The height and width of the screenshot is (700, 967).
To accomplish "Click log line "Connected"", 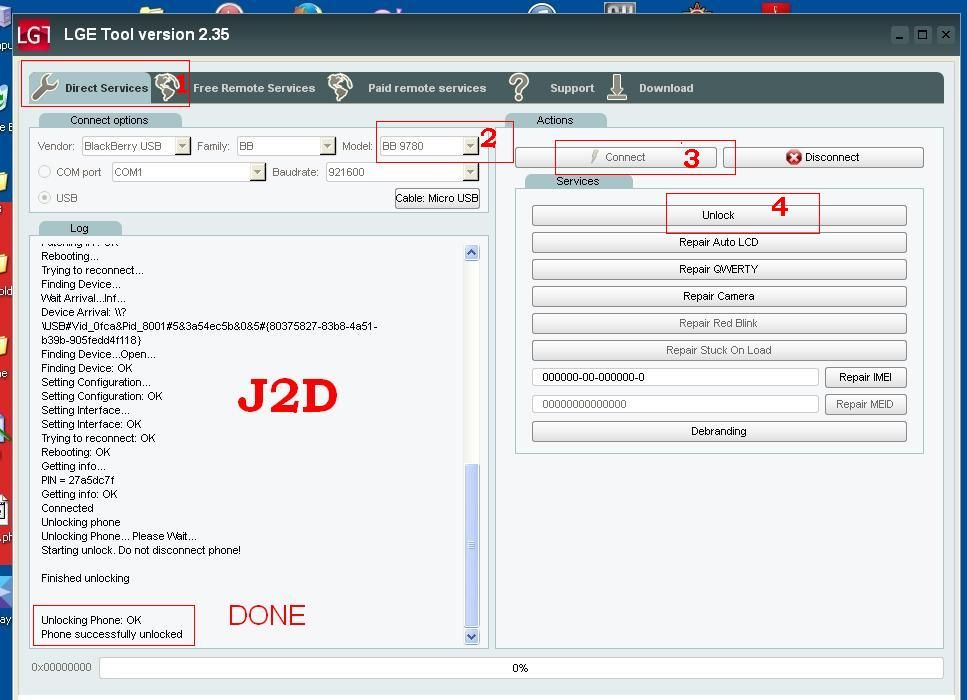I will tap(67, 508).
